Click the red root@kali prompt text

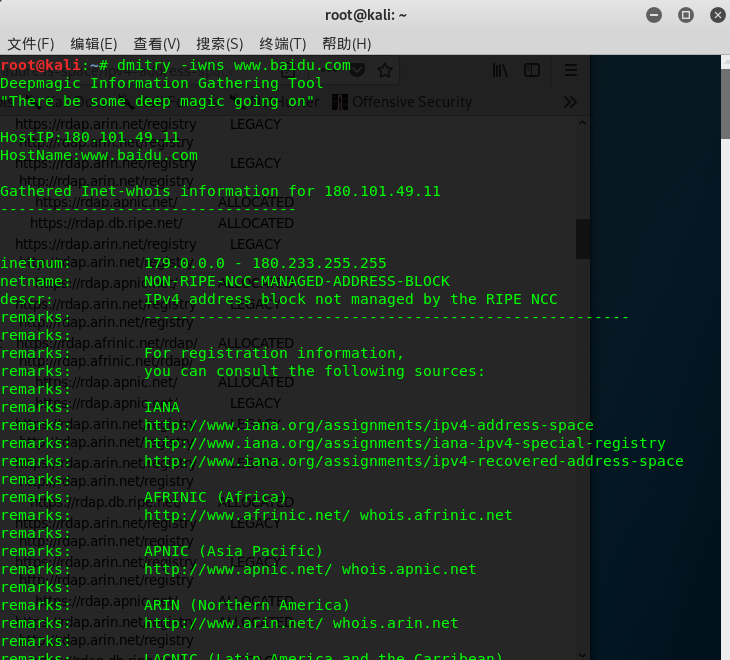(x=41, y=65)
